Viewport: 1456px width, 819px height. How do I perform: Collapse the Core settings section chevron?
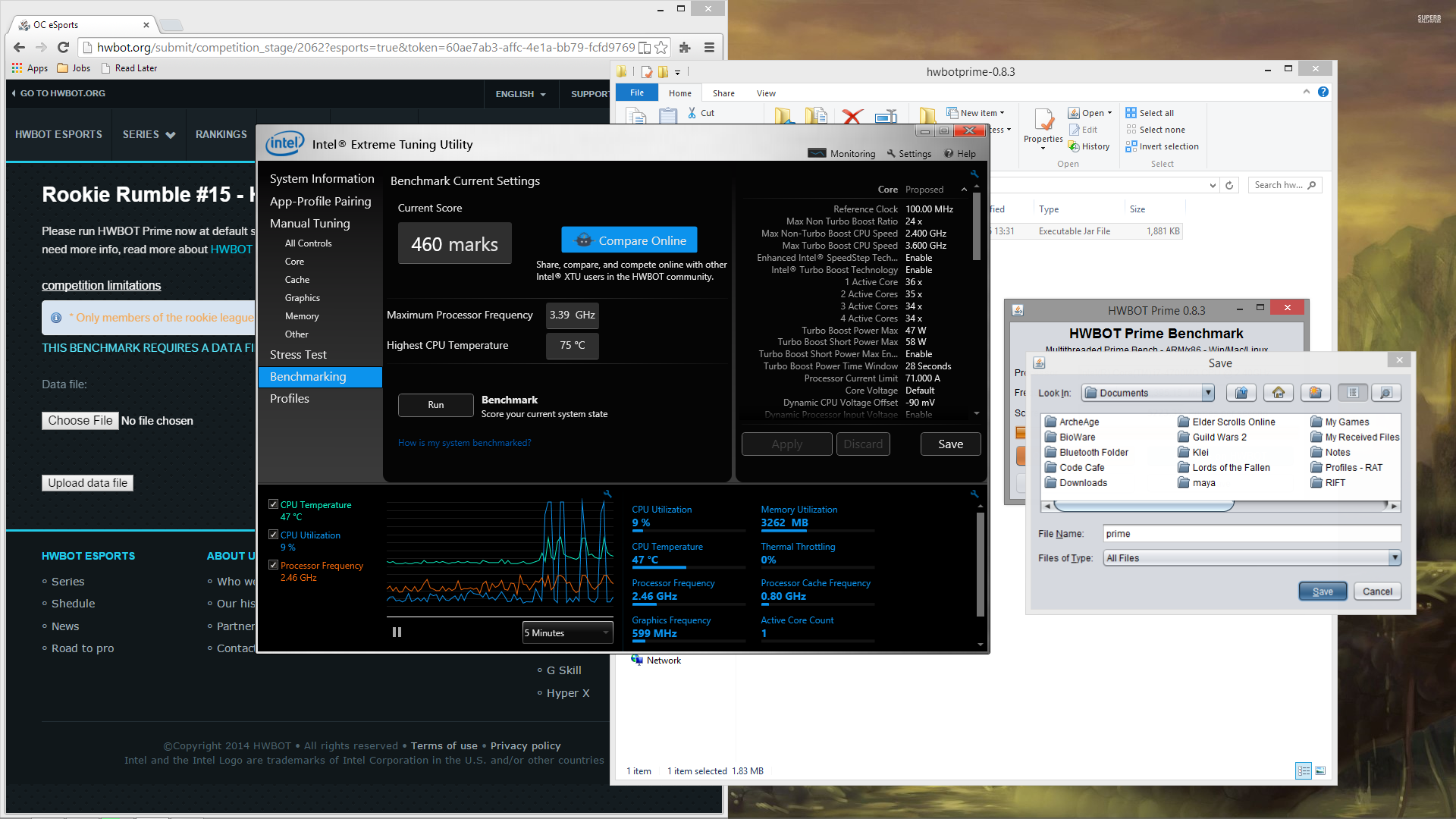click(964, 190)
